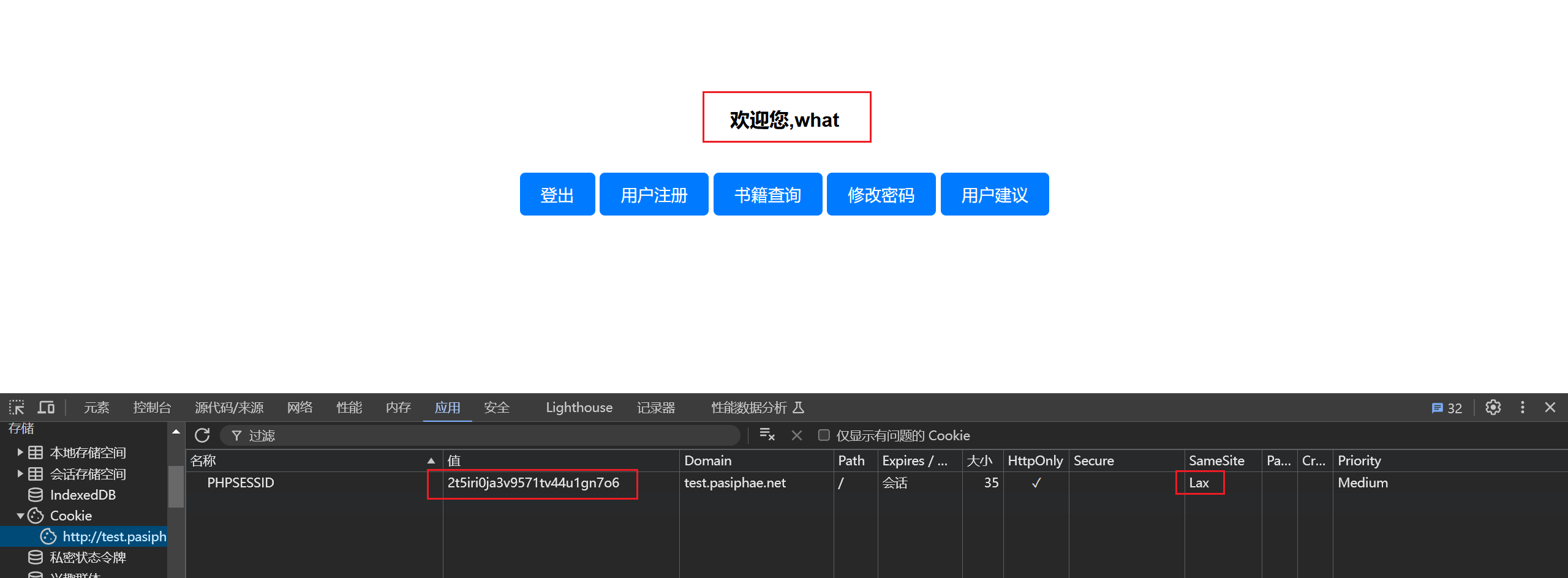Open the Performance tab

point(349,407)
